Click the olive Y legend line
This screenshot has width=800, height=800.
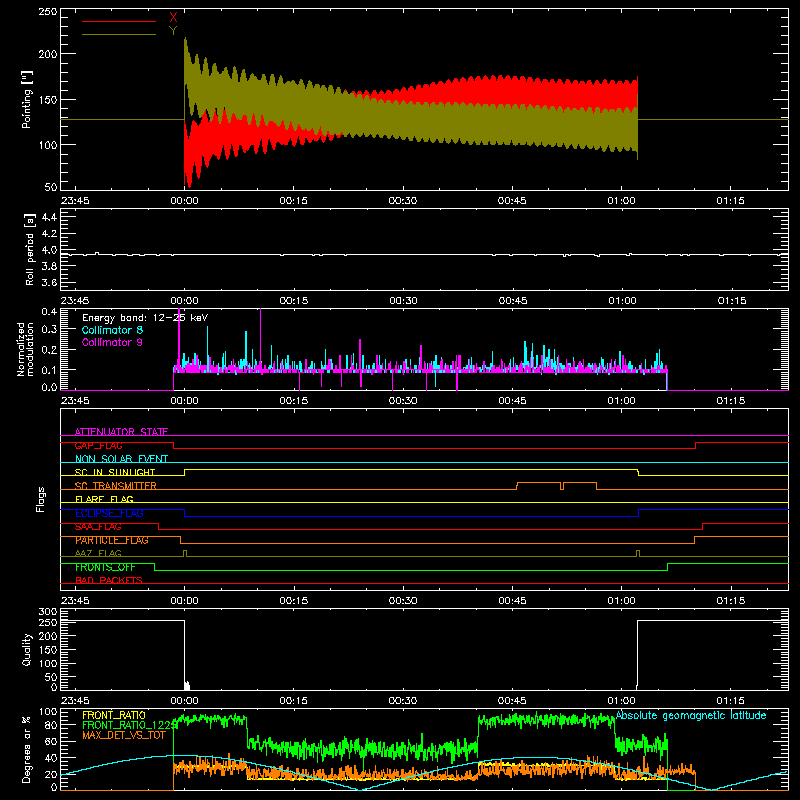119,34
